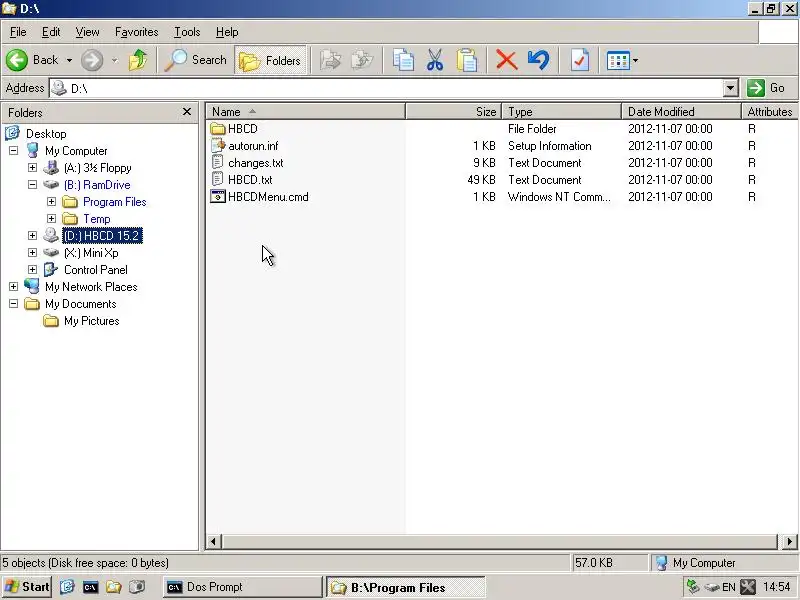Go back with the green Back arrow

pos(32,60)
